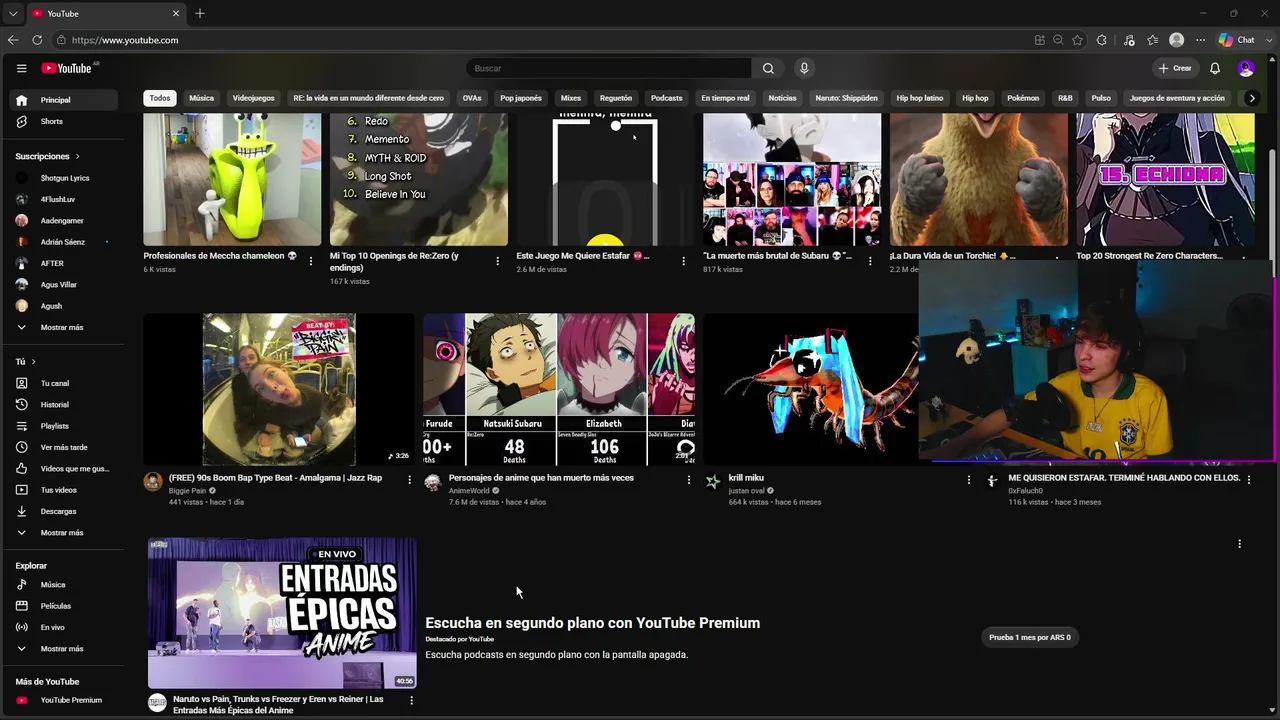
Task: Open the tab search dropdown arrow
Action: [x=13, y=13]
